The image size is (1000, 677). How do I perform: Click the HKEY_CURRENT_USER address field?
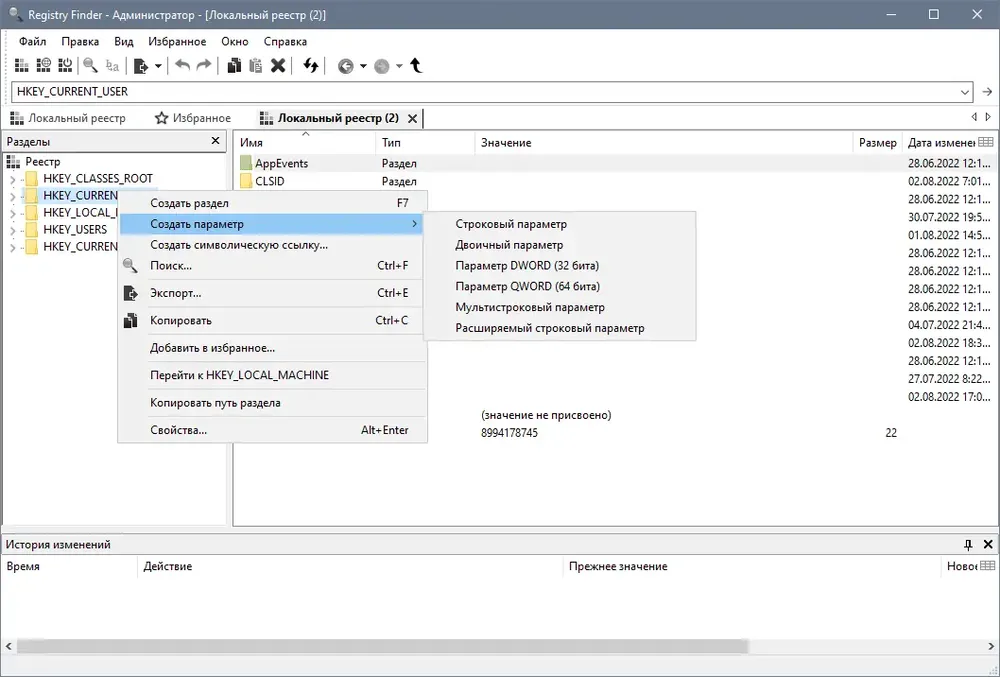click(x=485, y=92)
